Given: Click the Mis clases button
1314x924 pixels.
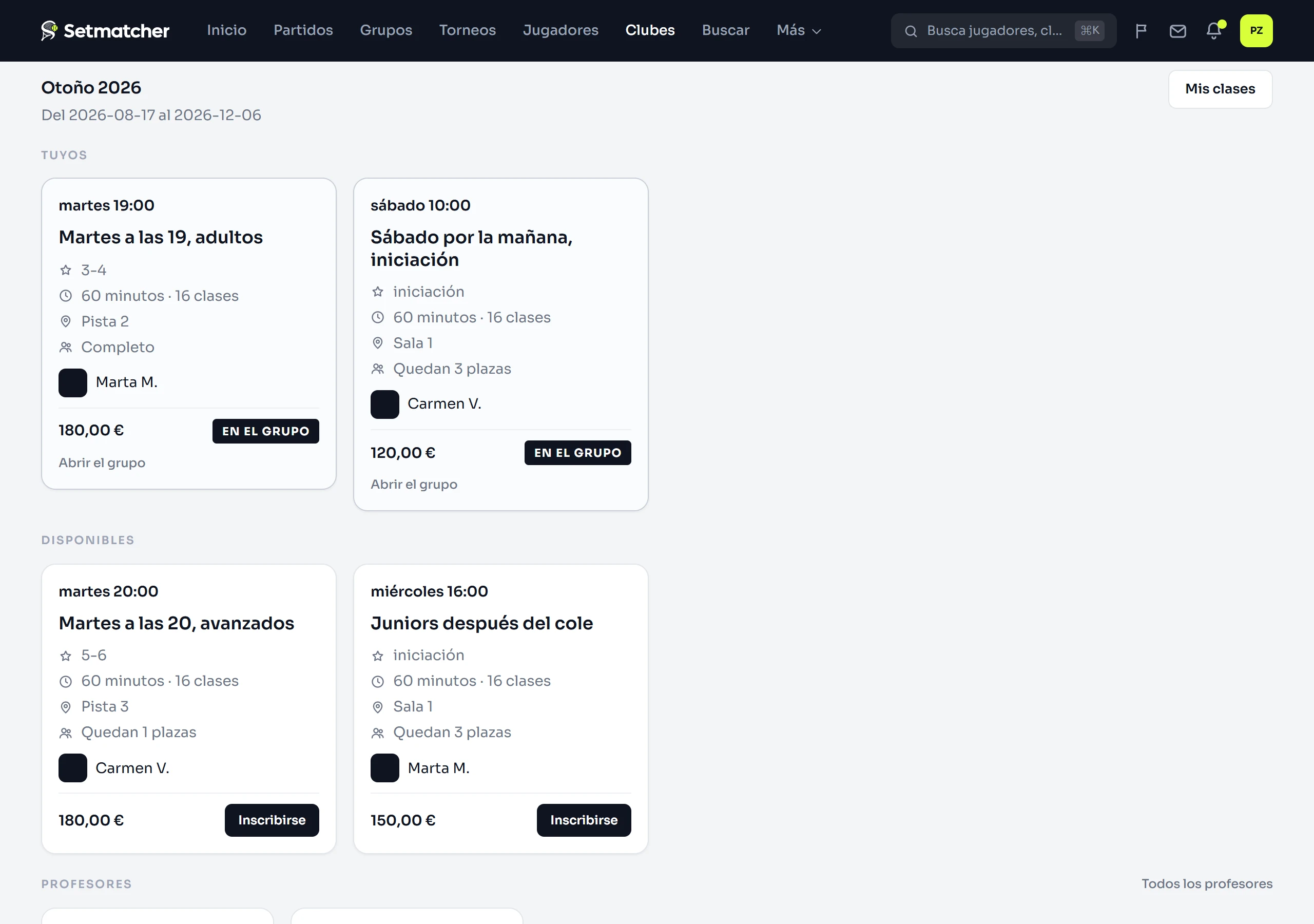Looking at the screenshot, I should [1220, 89].
